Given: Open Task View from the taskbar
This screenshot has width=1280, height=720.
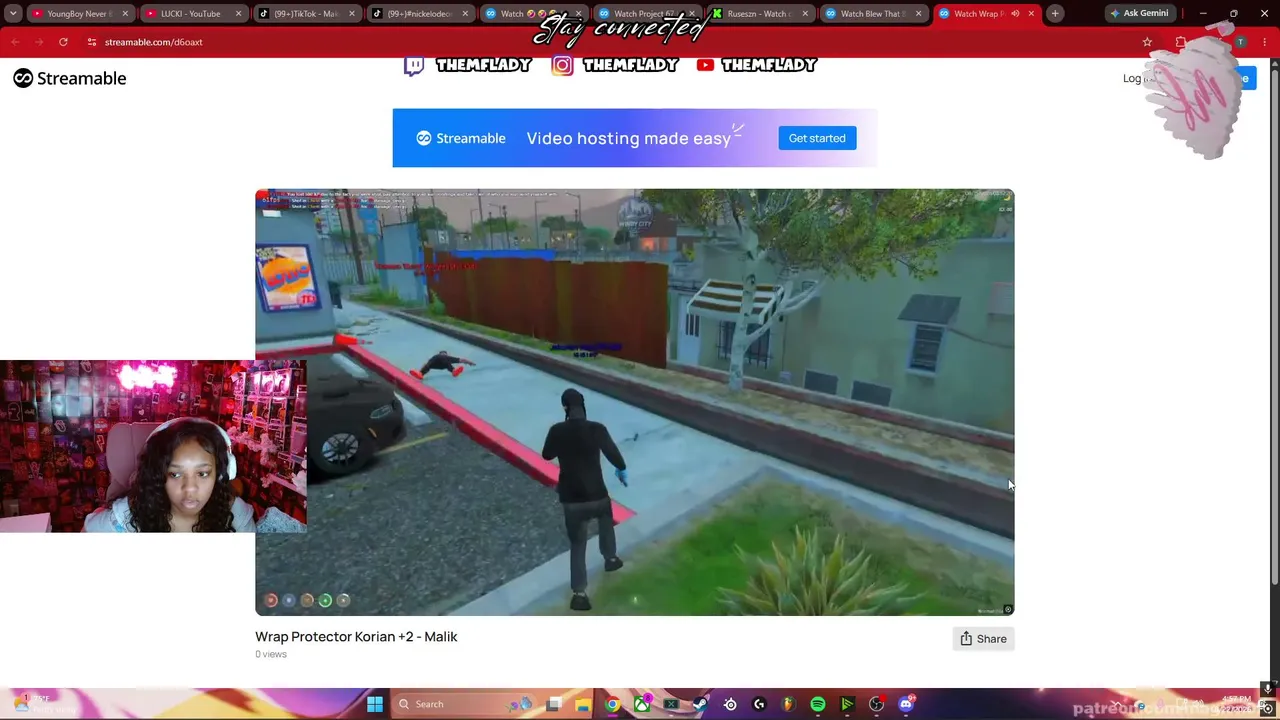Looking at the screenshot, I should click(554, 704).
